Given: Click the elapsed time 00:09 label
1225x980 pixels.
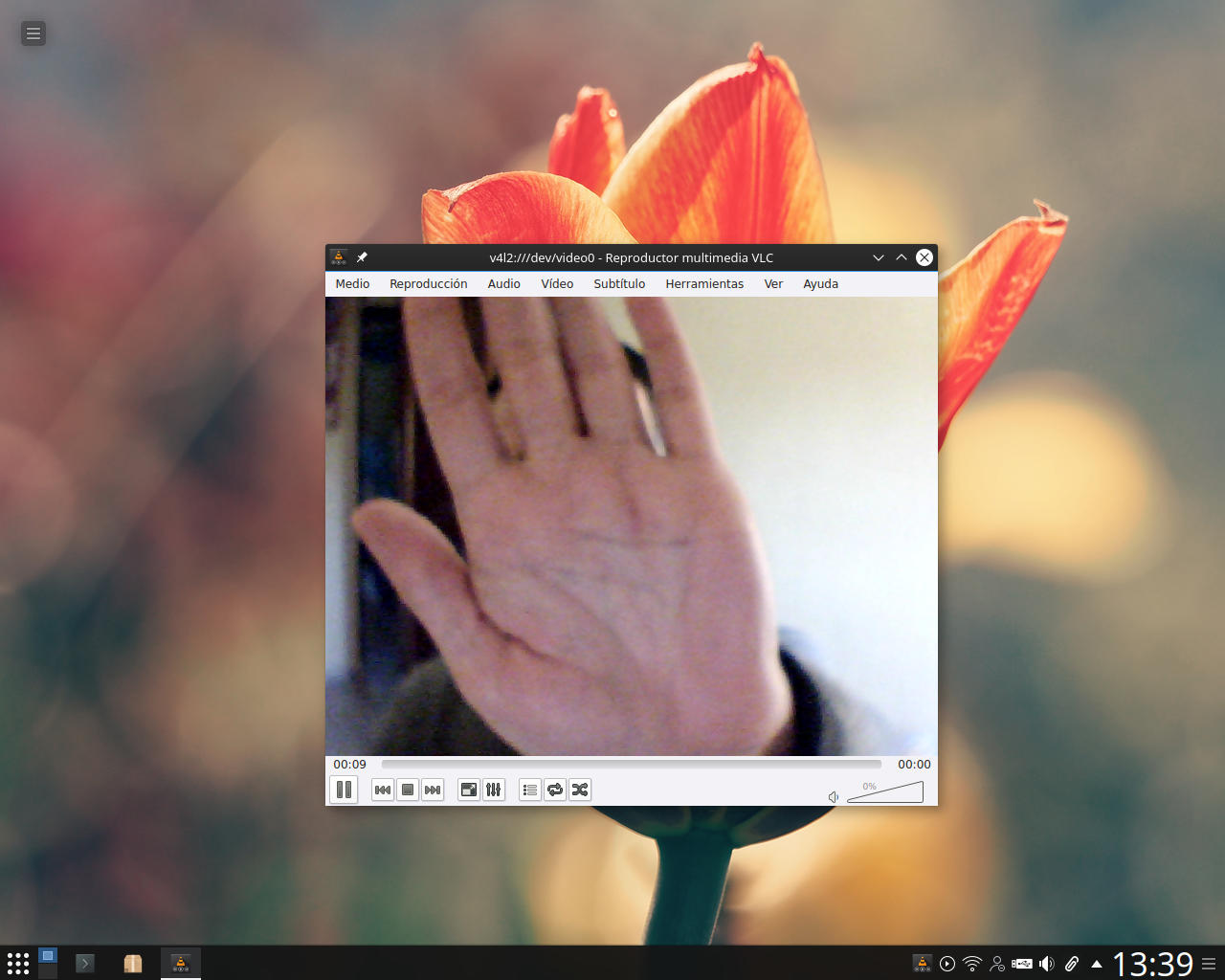Looking at the screenshot, I should tap(349, 765).
